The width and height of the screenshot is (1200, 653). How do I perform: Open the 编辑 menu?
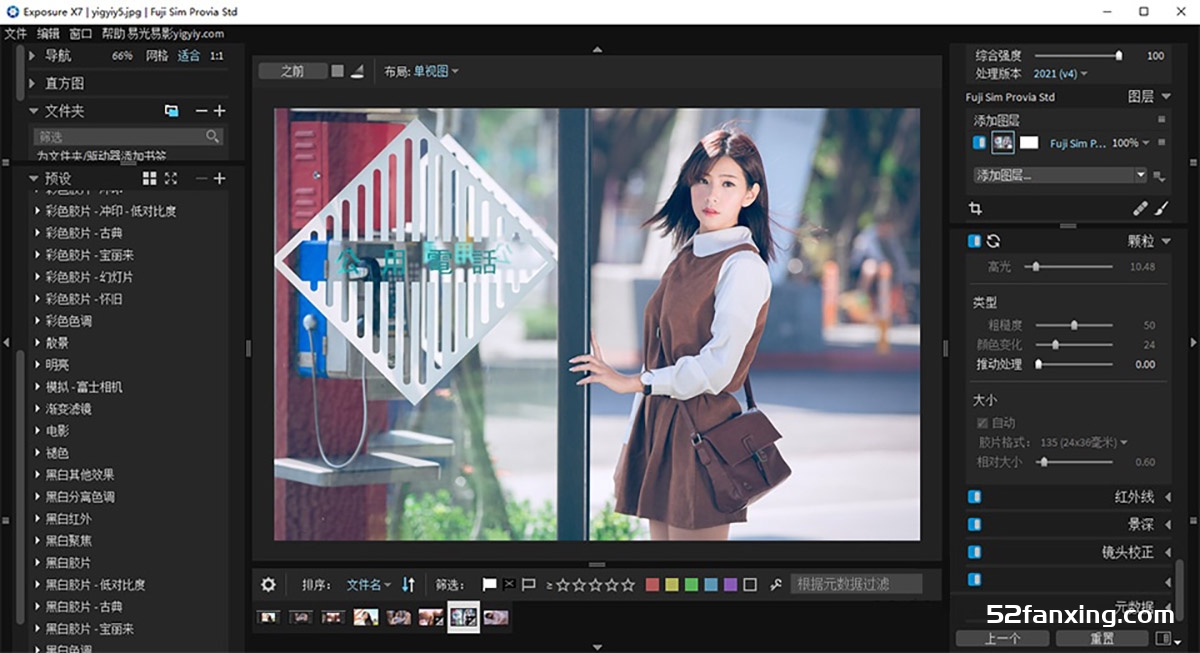(x=48, y=33)
